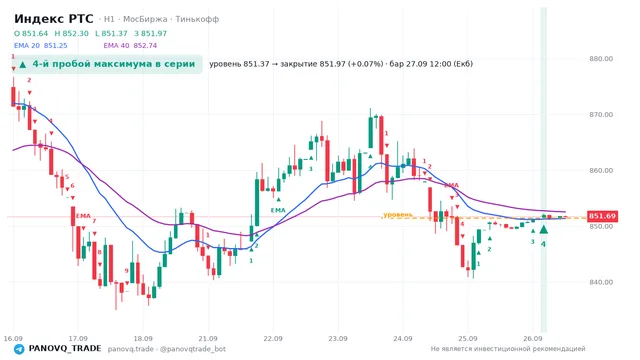Click the green highlighted vertical bar at the latest candle
640x360 pixels.
(544, 170)
